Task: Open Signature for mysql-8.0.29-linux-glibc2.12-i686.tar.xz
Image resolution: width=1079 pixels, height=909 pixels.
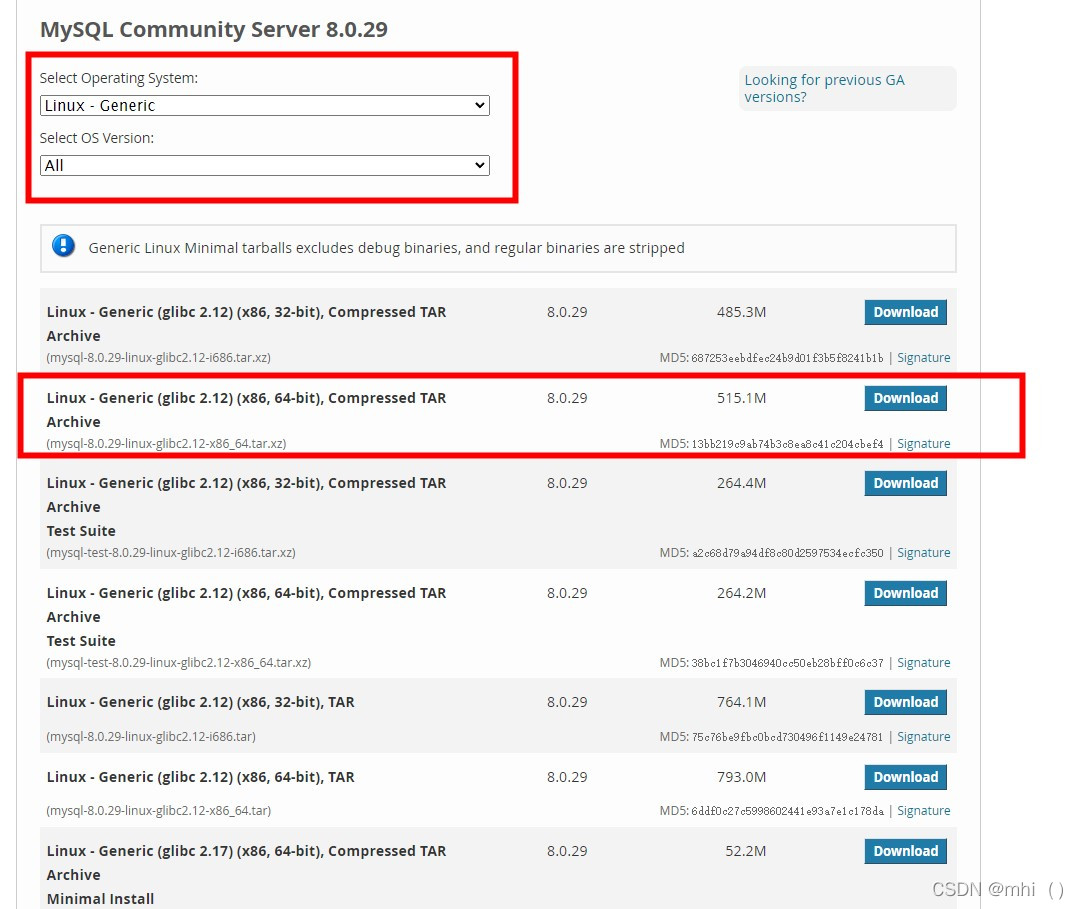Action: click(923, 358)
